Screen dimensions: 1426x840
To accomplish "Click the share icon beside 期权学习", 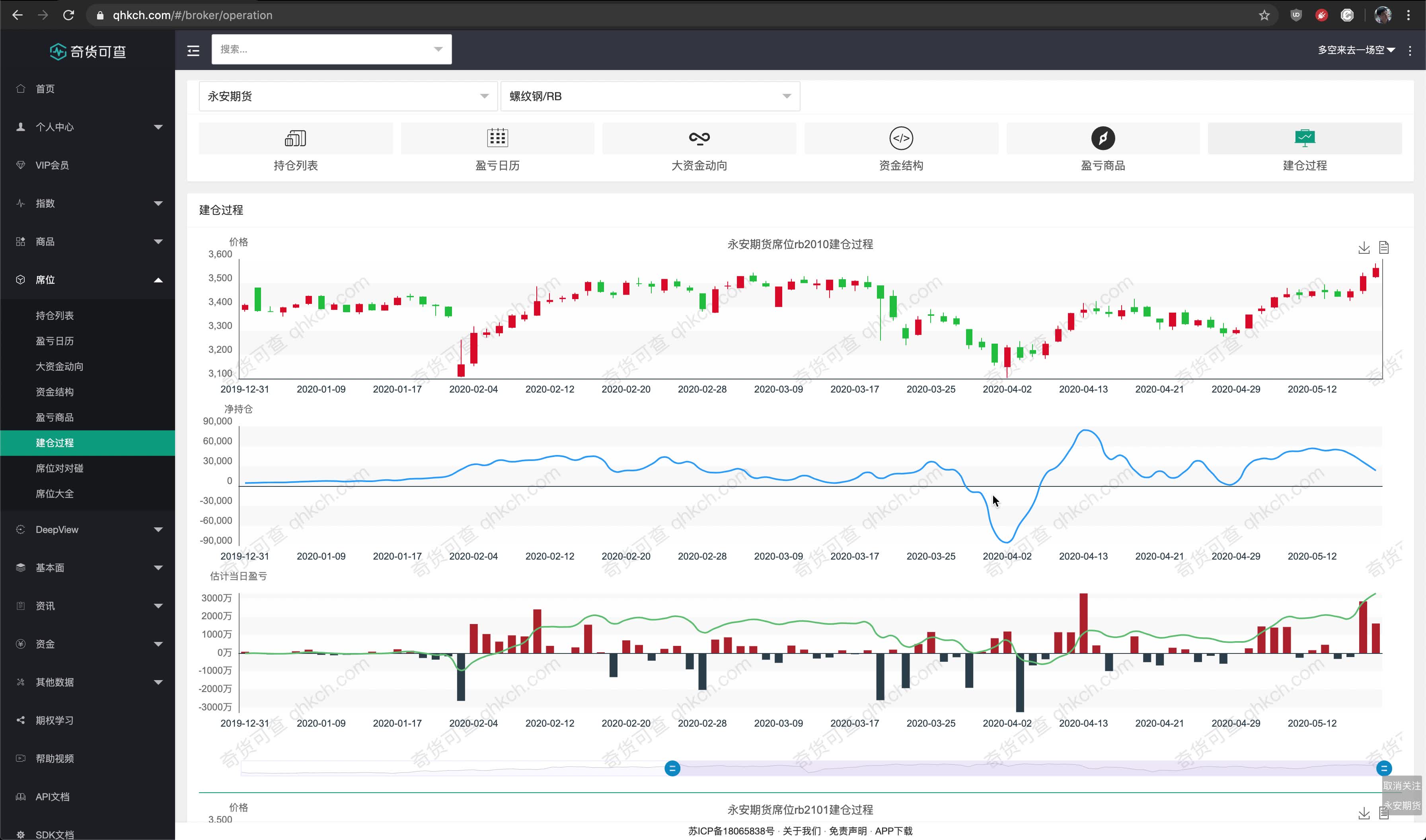I will (21, 720).
